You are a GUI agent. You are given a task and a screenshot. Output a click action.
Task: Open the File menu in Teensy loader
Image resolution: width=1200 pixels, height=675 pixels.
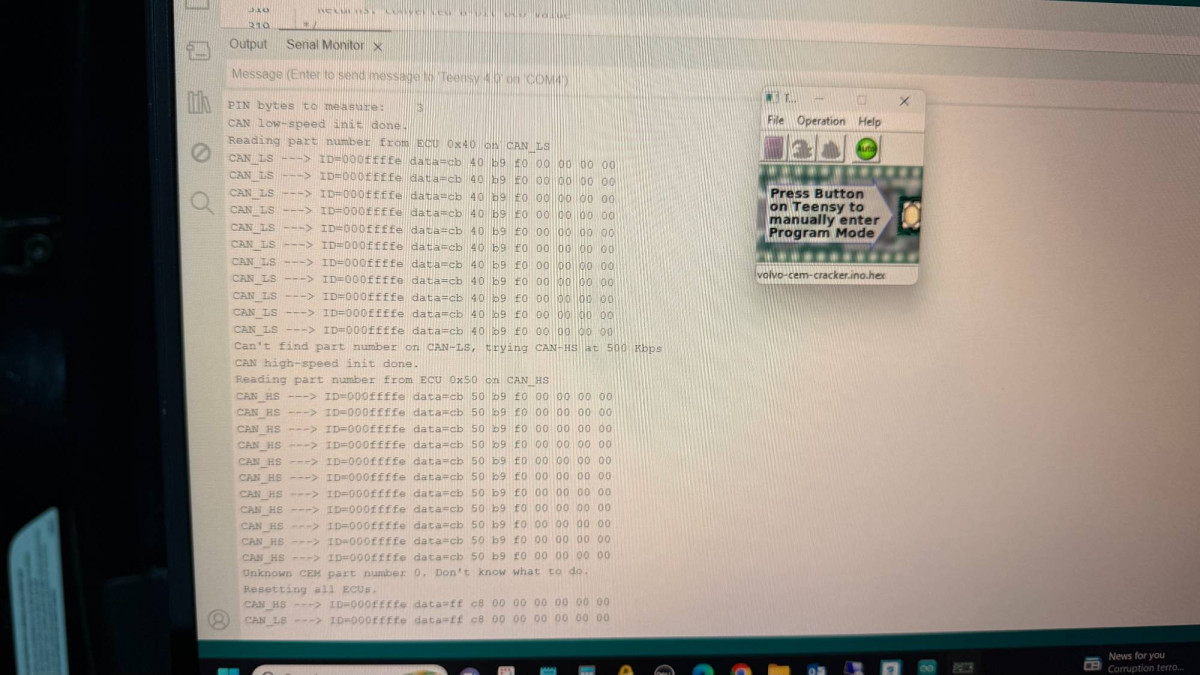(x=775, y=120)
